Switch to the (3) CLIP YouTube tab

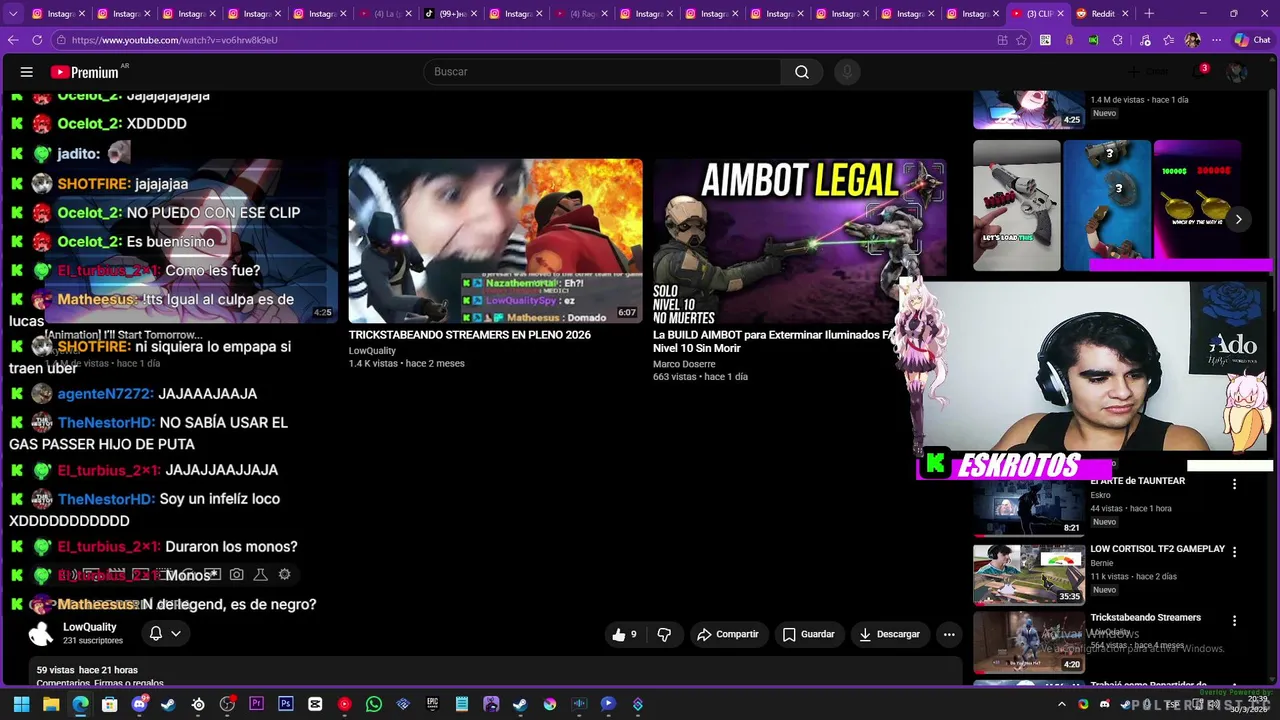click(x=1037, y=14)
